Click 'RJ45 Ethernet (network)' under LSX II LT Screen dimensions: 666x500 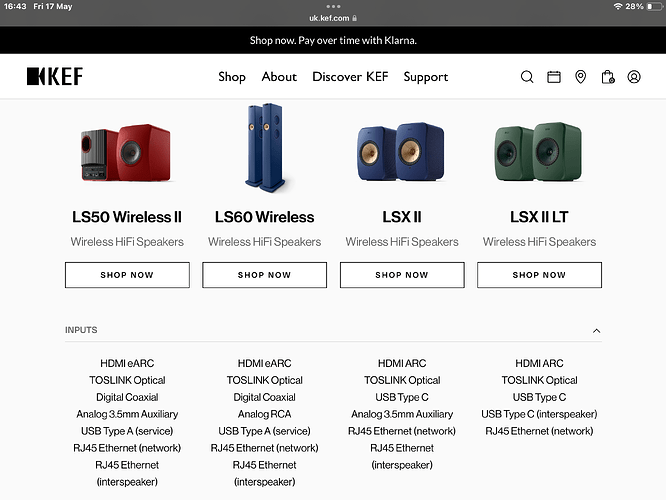coord(539,431)
